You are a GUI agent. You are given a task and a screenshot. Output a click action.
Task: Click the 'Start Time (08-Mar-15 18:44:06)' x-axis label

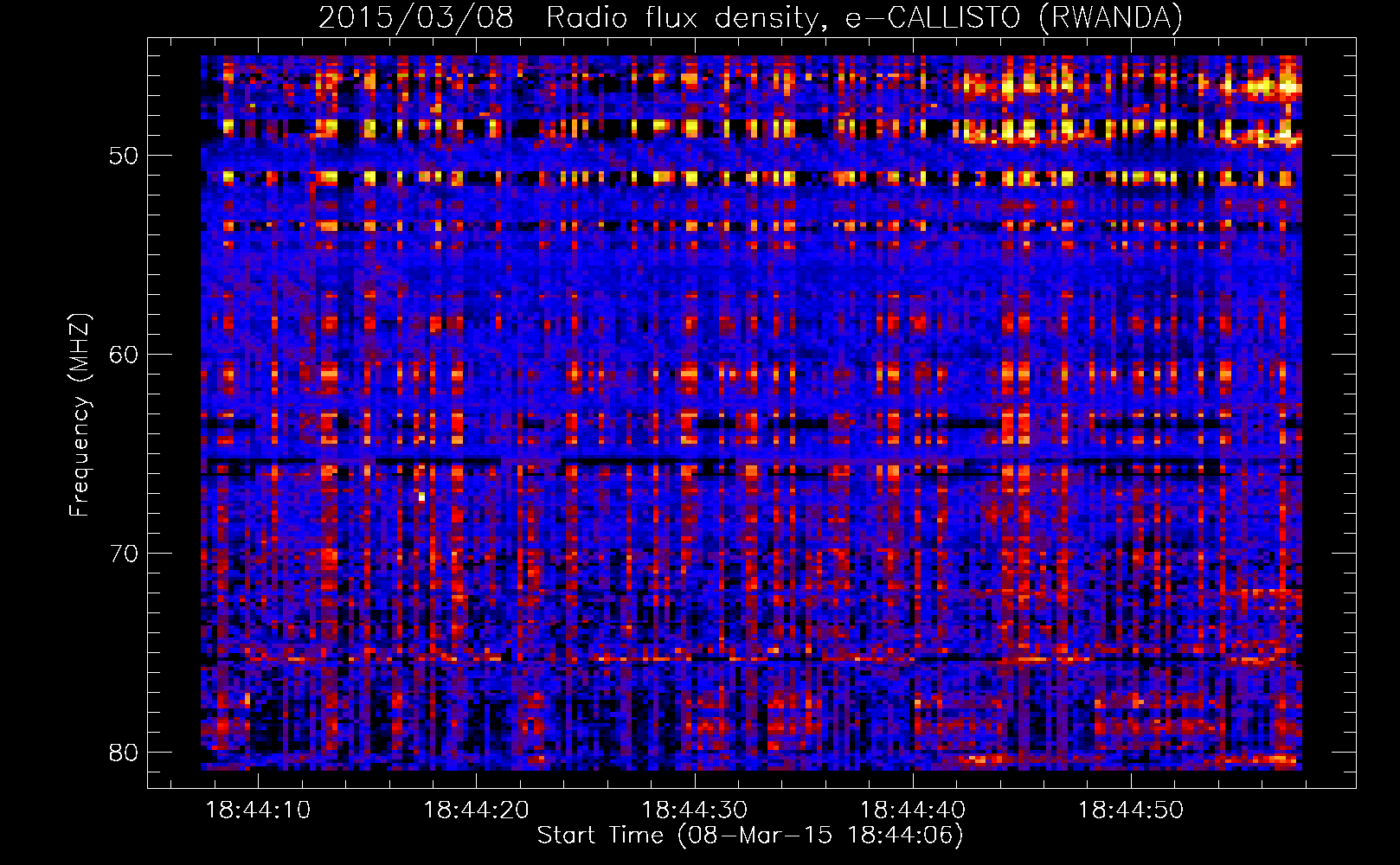coord(750,836)
